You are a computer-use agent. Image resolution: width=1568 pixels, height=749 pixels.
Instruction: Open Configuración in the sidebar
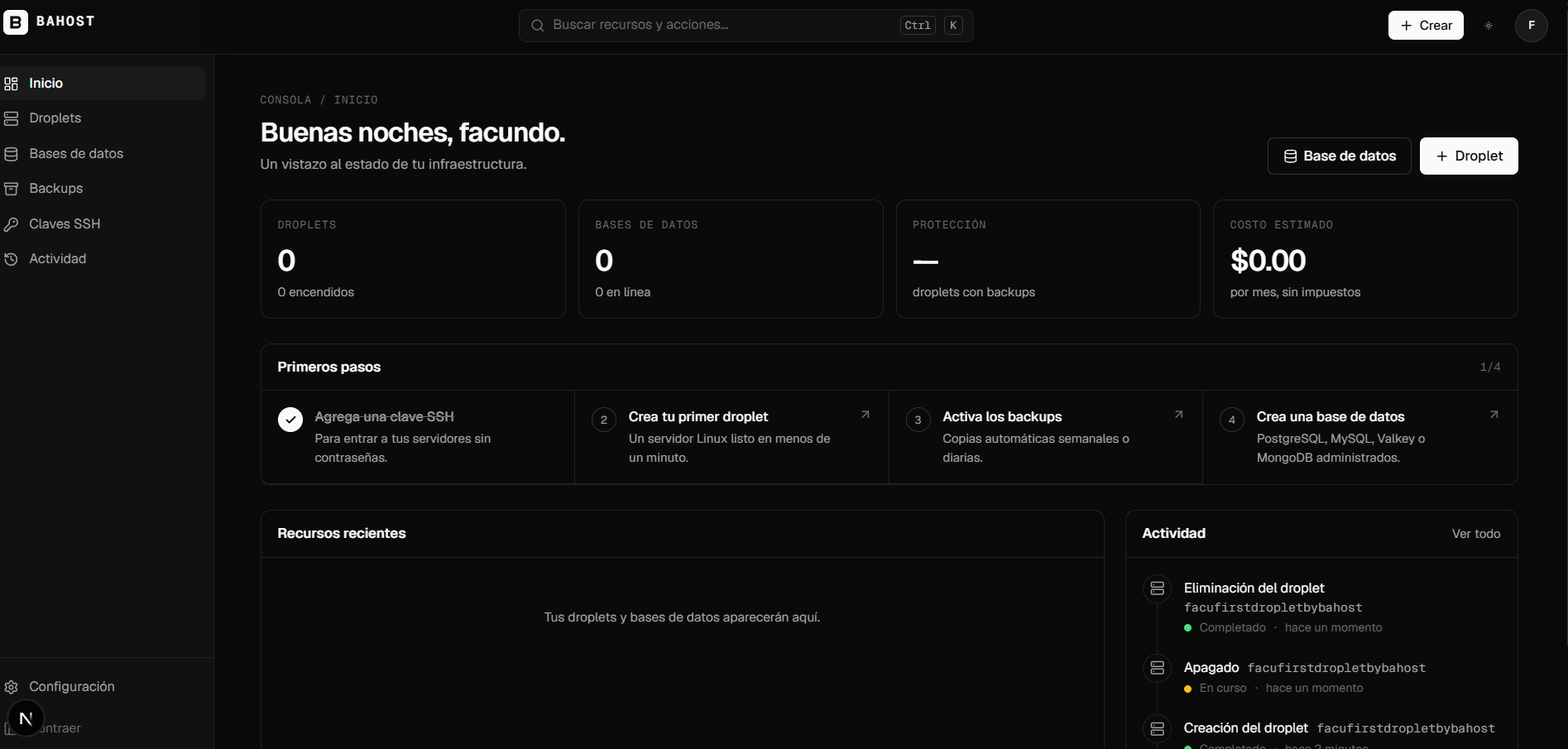tap(103, 687)
